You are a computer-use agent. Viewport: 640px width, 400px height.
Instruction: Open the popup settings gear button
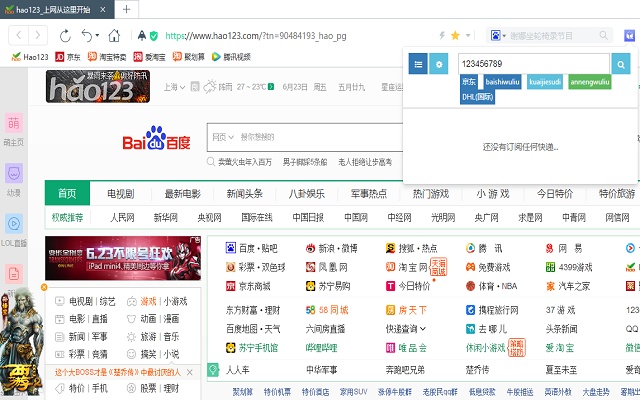439,64
